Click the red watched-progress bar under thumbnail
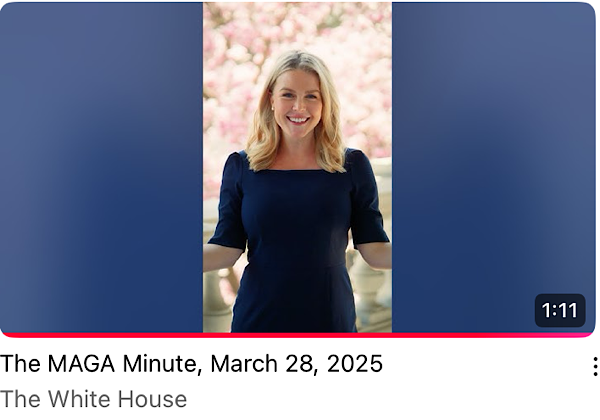600x420 pixels. pyautogui.click(x=298, y=335)
